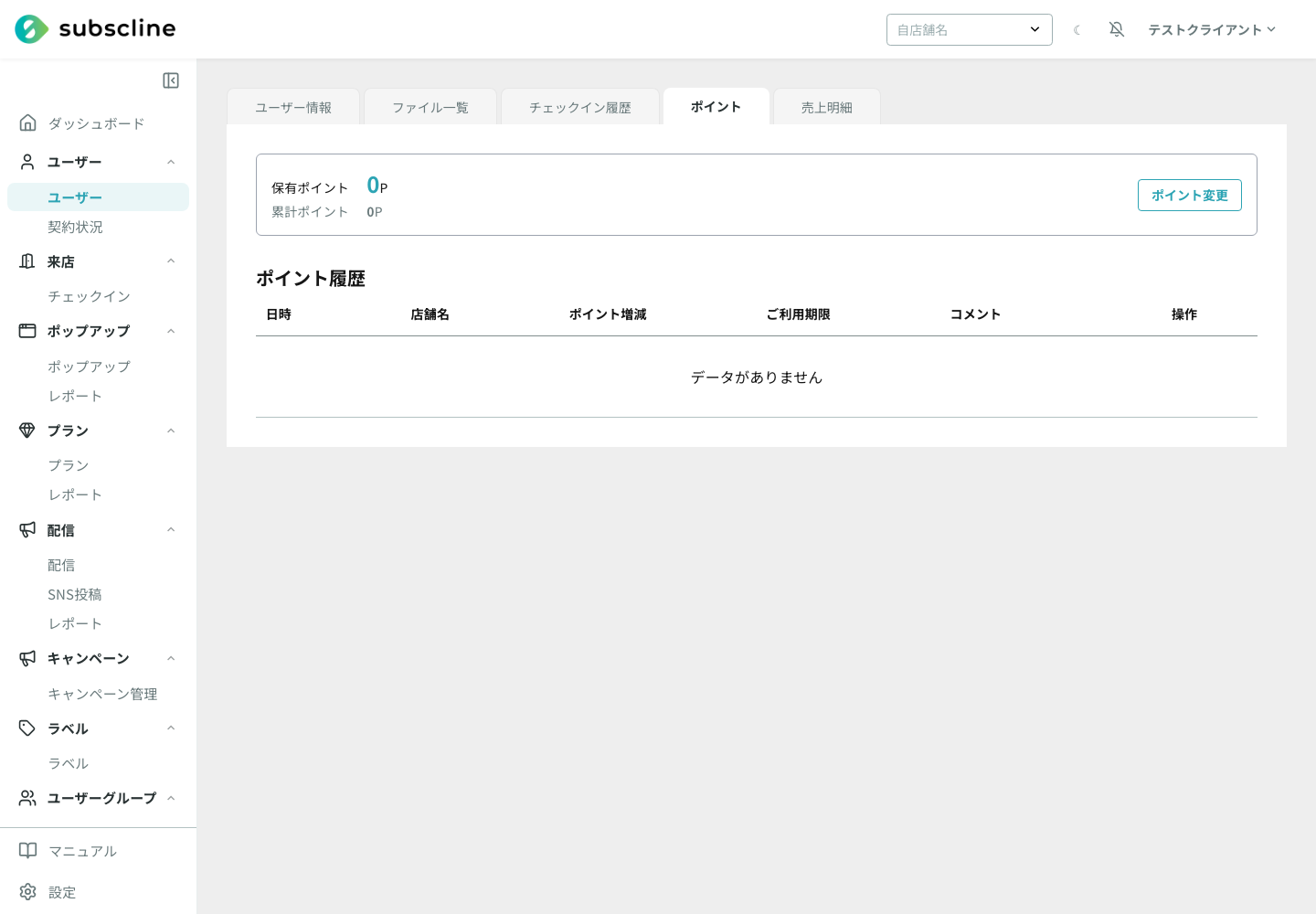The image size is (1316, 914).
Task: Click the notification bell icon
Action: (x=1117, y=29)
